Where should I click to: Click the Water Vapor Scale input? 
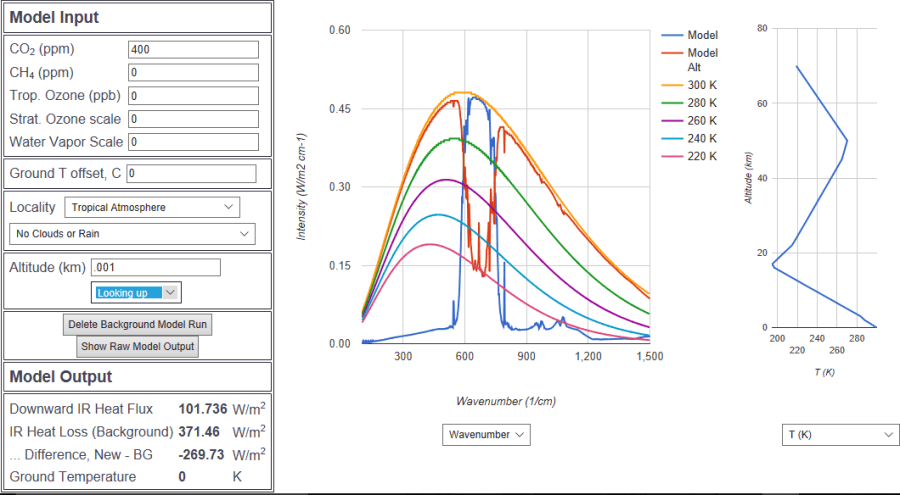[x=193, y=142]
